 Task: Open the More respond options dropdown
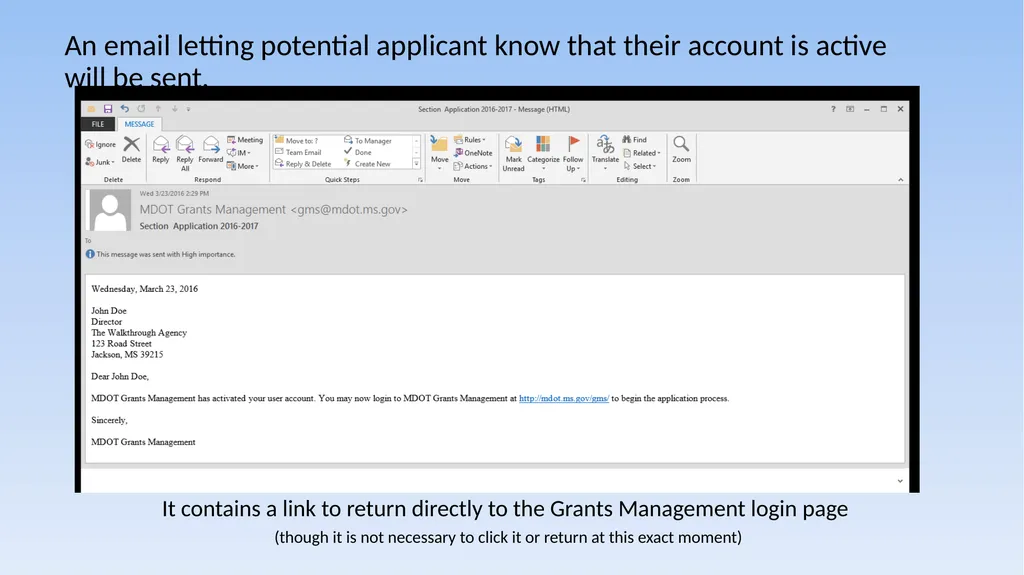point(243,166)
